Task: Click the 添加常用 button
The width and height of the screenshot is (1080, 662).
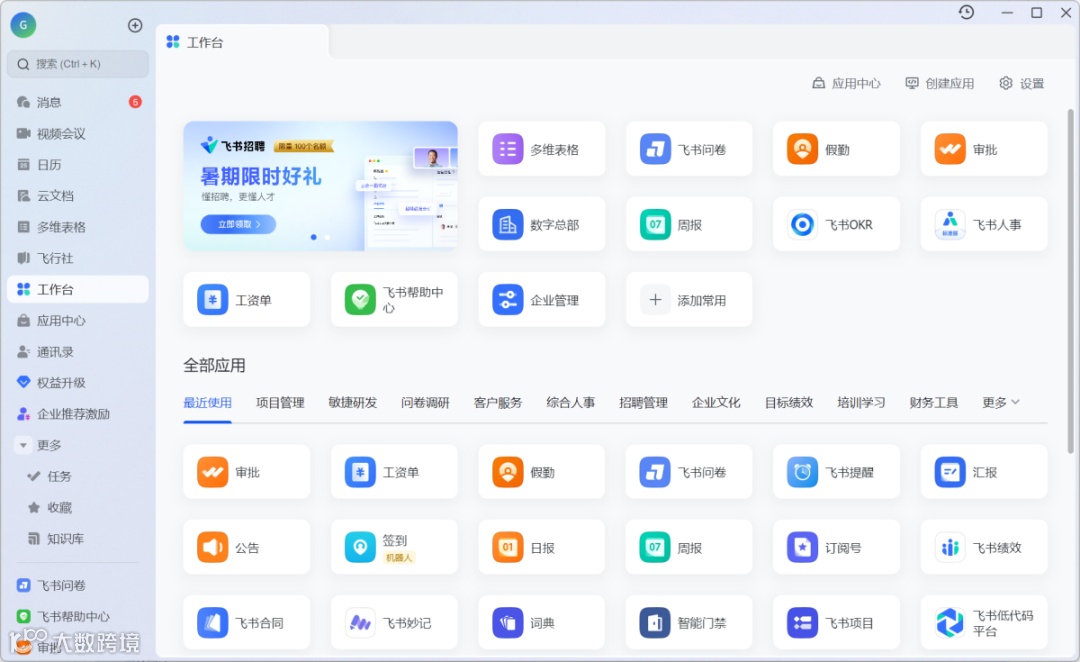Action: 689,300
